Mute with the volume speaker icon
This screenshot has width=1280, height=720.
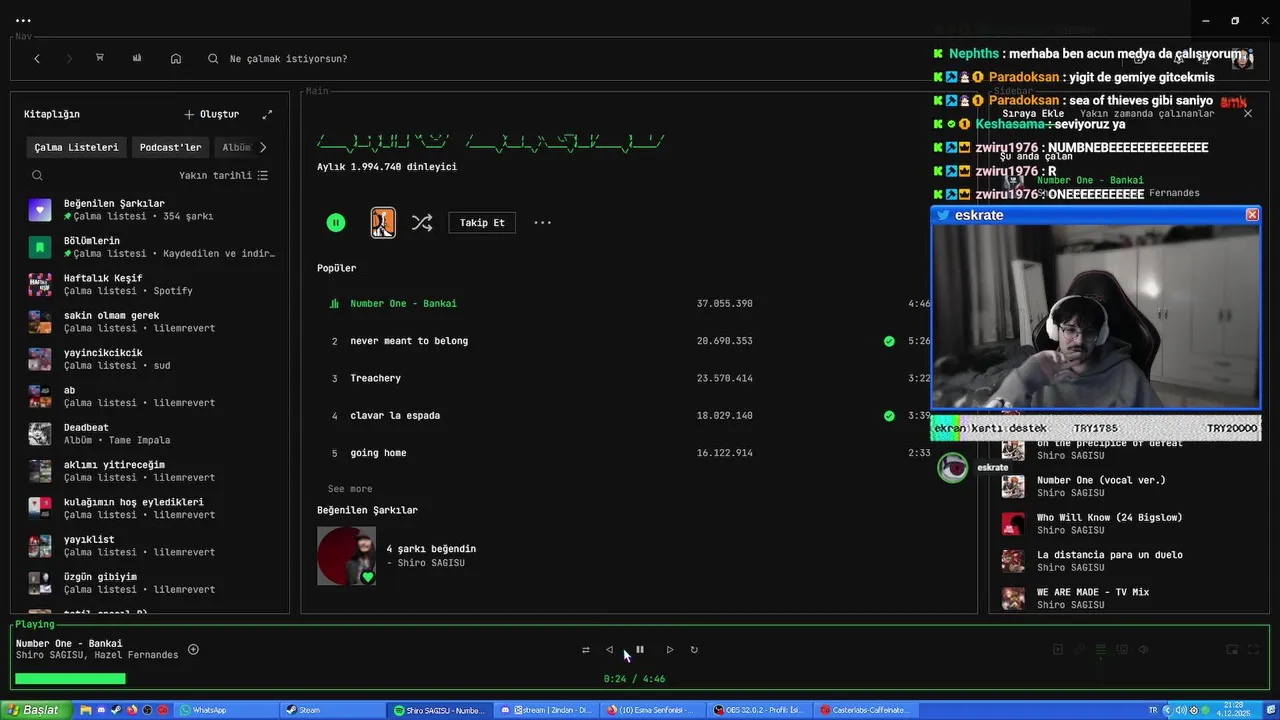pyautogui.click(x=1144, y=650)
